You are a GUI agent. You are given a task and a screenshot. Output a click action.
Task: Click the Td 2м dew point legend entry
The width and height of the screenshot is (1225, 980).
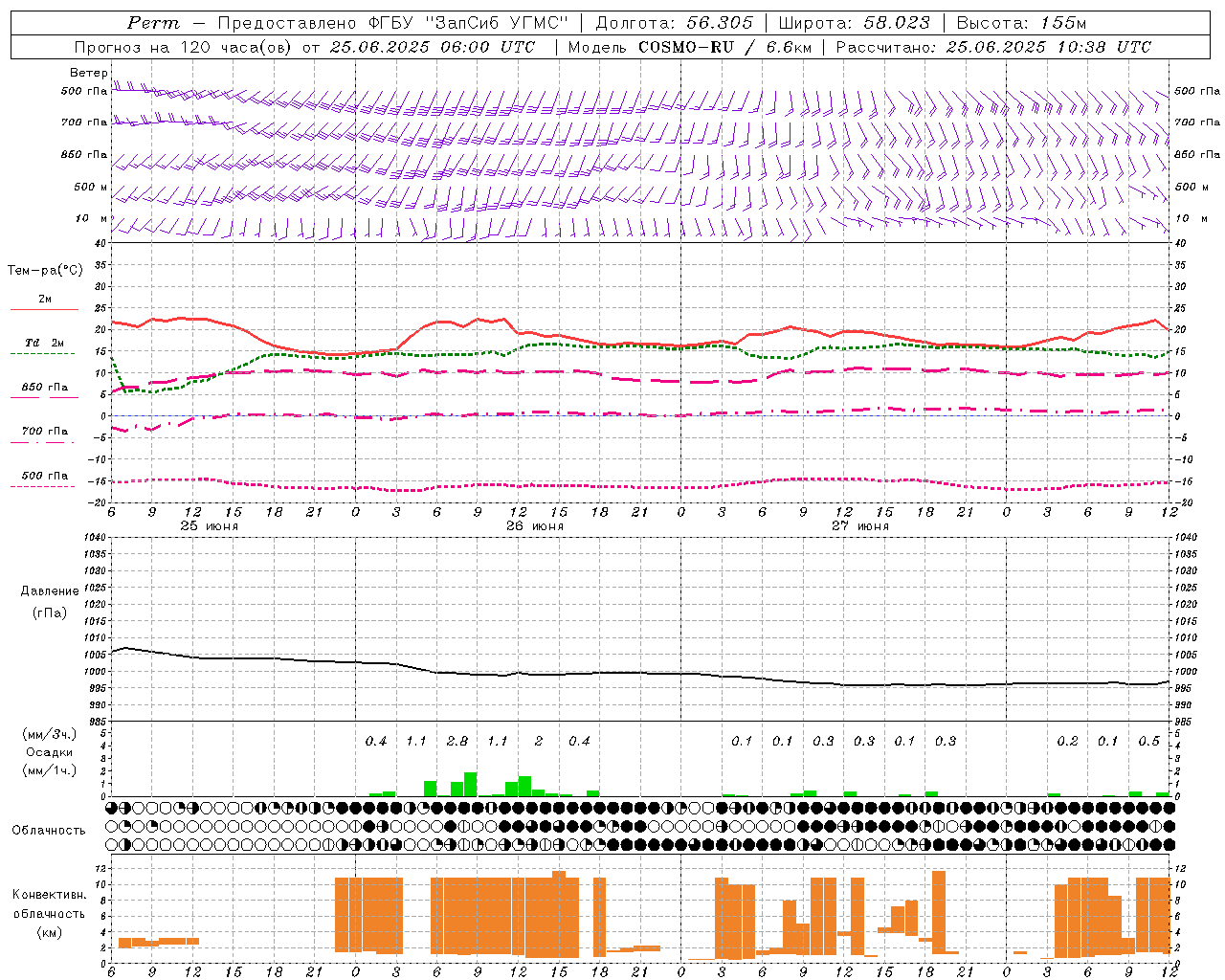[x=45, y=343]
